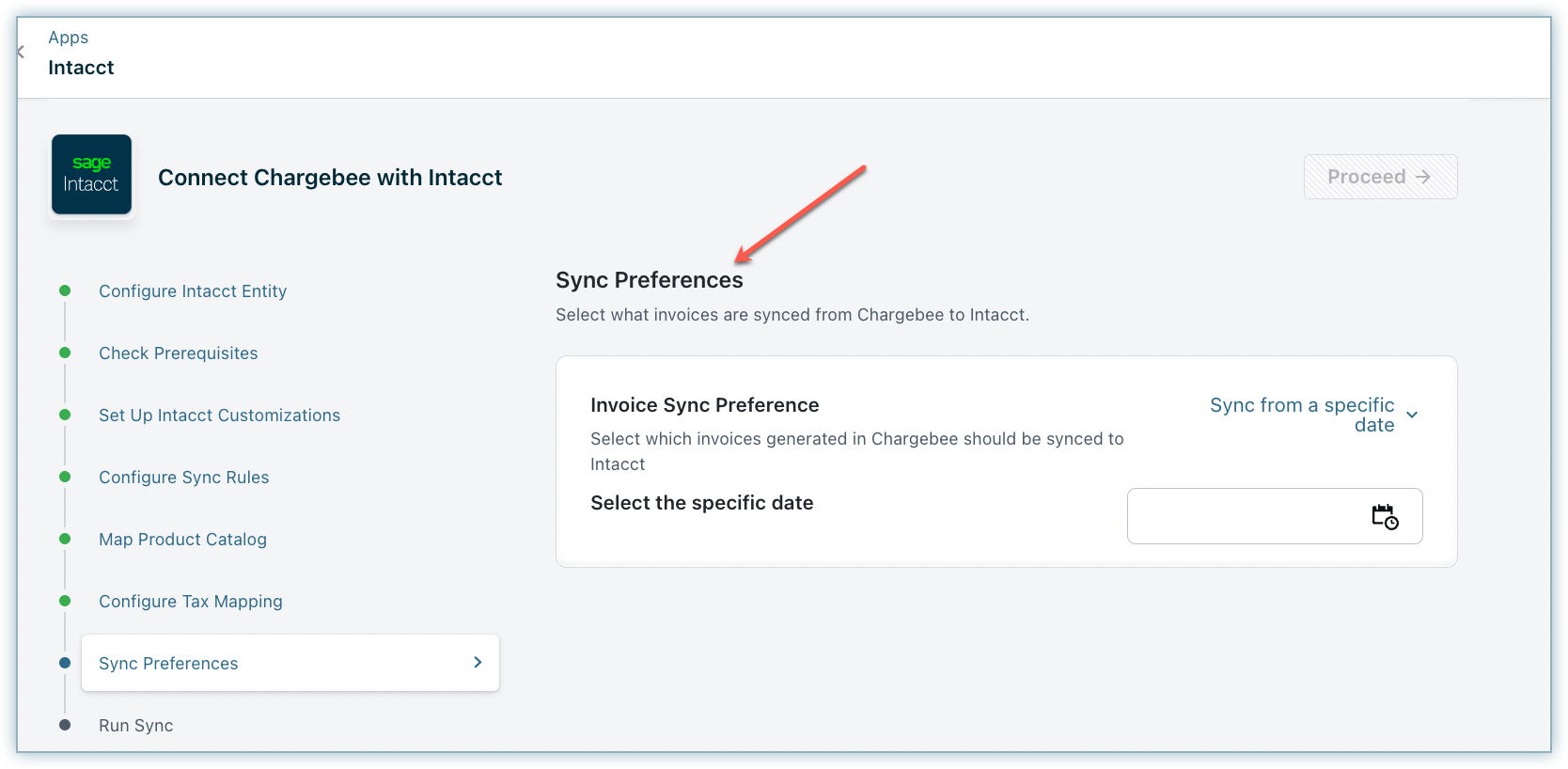This screenshot has width=1568, height=769.
Task: Open the Configure Tax Mapping step
Action: (x=190, y=602)
